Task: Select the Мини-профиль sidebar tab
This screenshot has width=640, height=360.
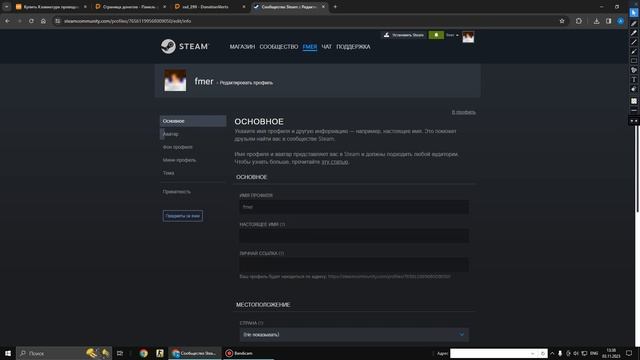Action: pos(193,160)
